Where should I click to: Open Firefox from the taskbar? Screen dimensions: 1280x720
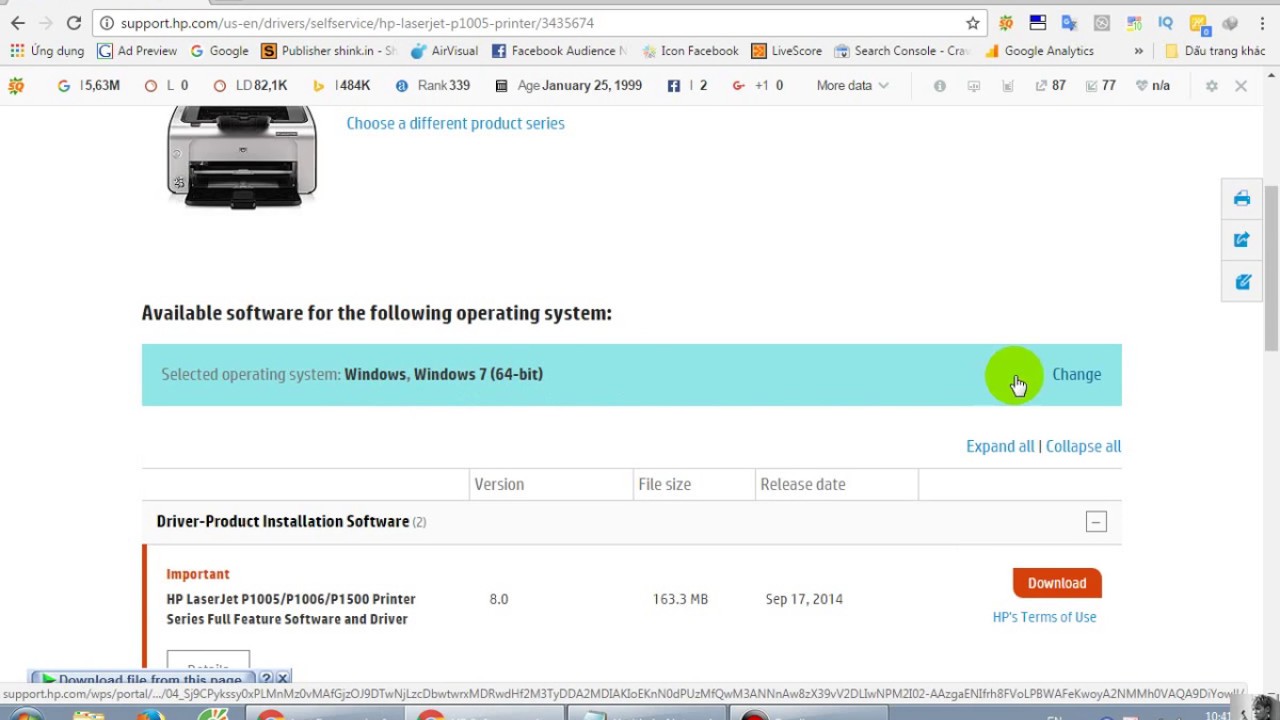(150, 714)
